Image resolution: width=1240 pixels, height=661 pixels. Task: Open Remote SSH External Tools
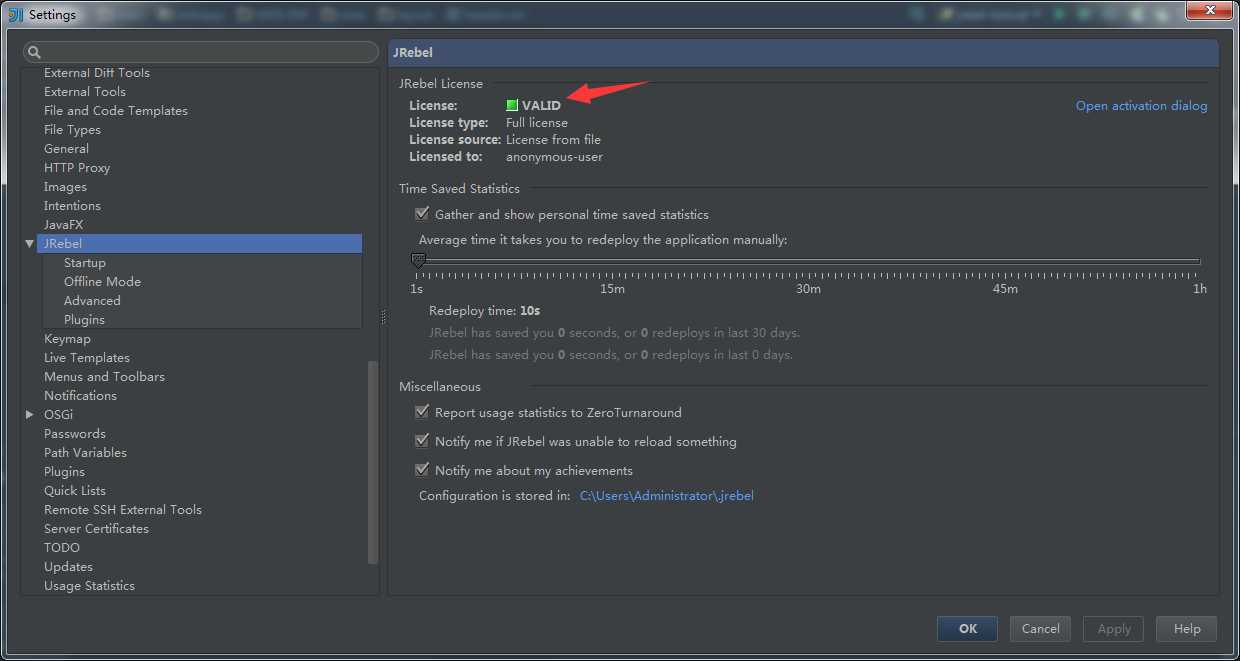click(123, 509)
